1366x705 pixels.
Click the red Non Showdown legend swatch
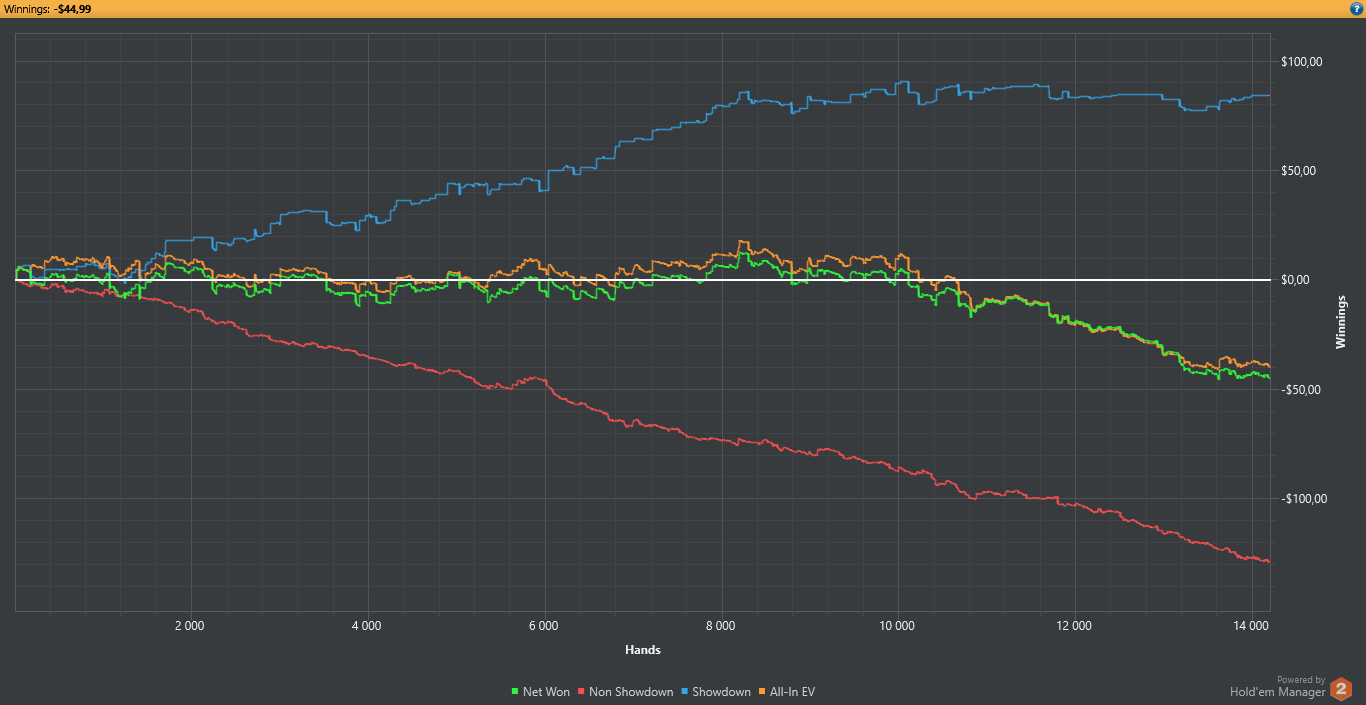(581, 692)
